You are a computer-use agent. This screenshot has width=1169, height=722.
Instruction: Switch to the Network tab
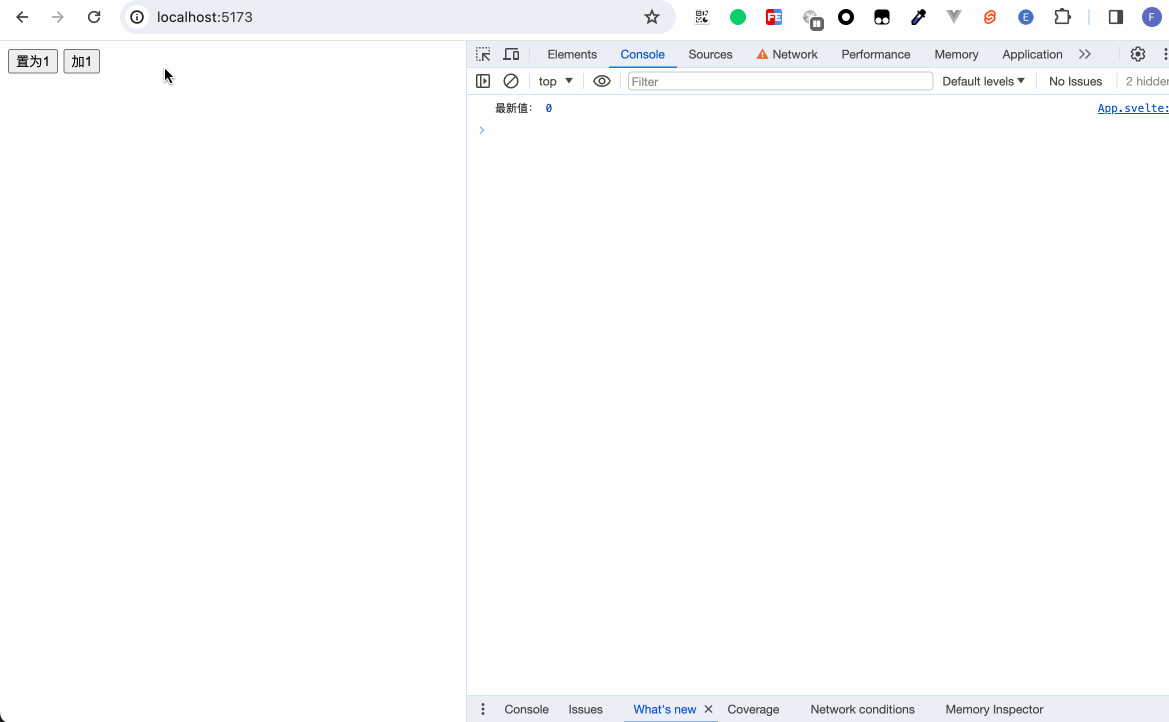787,54
